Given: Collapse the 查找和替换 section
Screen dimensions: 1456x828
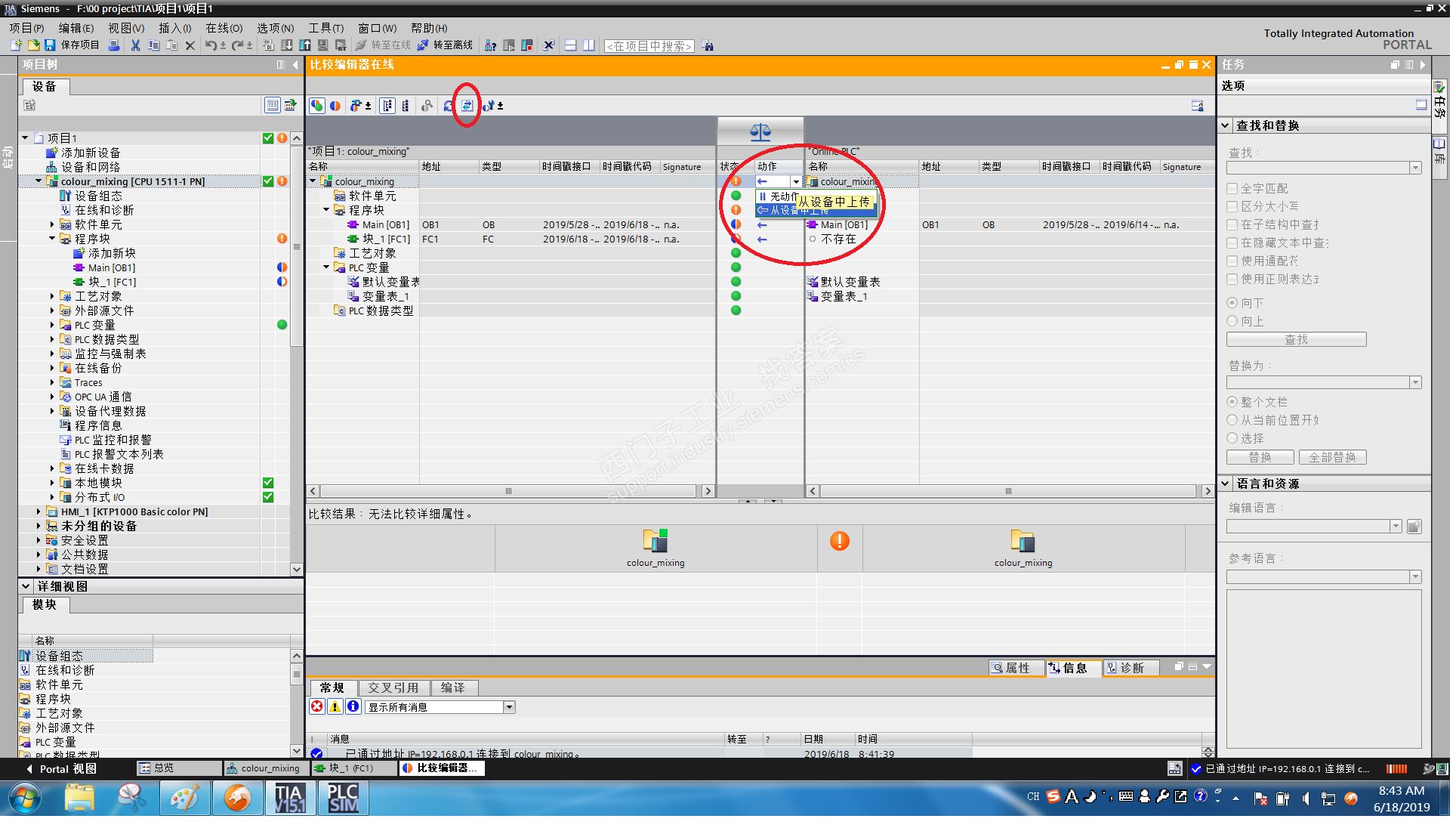Looking at the screenshot, I should pyautogui.click(x=1226, y=125).
